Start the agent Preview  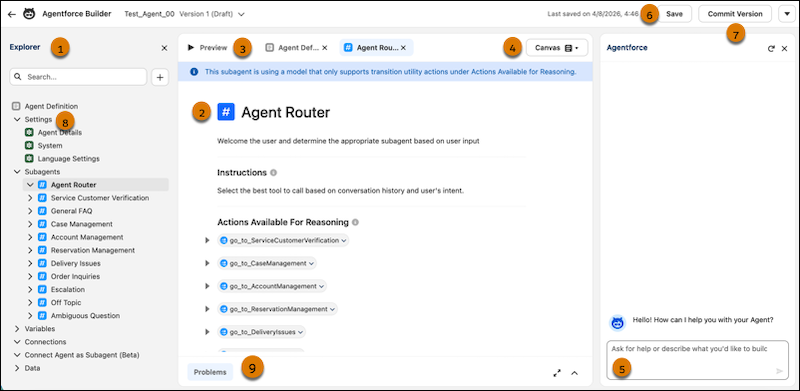(x=207, y=47)
